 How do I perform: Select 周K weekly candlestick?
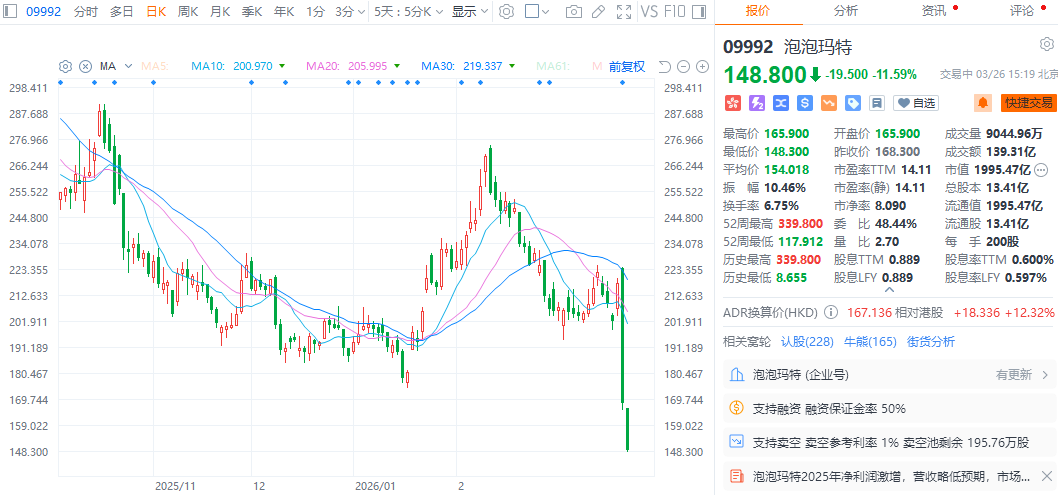tap(188, 11)
